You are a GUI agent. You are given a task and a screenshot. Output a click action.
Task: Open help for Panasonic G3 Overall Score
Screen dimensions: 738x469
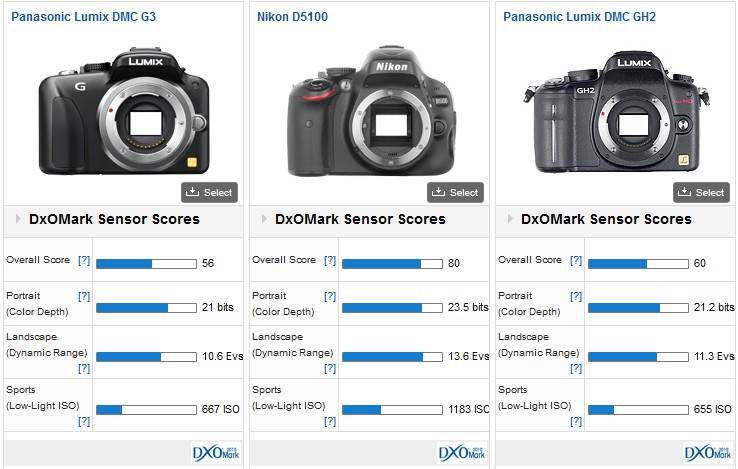click(84, 260)
